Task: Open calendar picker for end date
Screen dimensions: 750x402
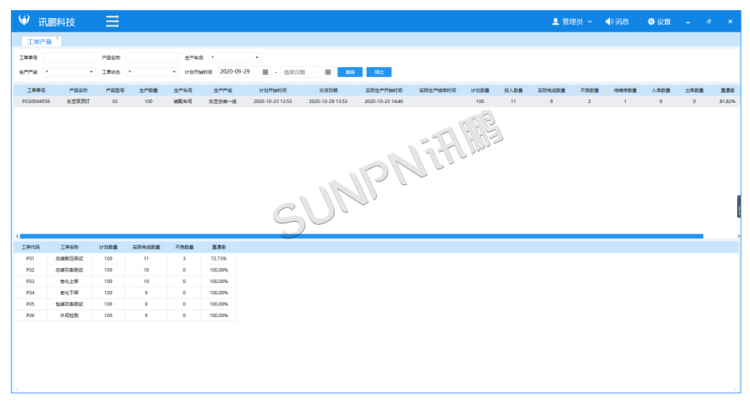Action: [327, 72]
